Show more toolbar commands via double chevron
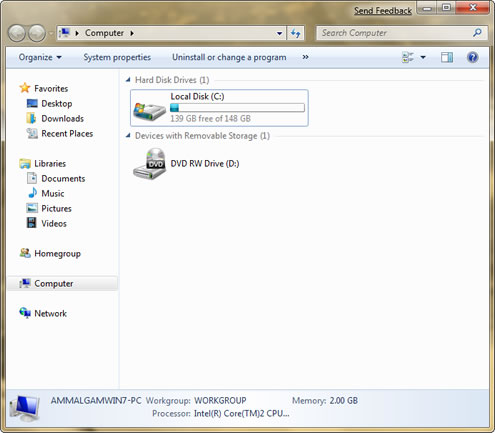 click(305, 57)
